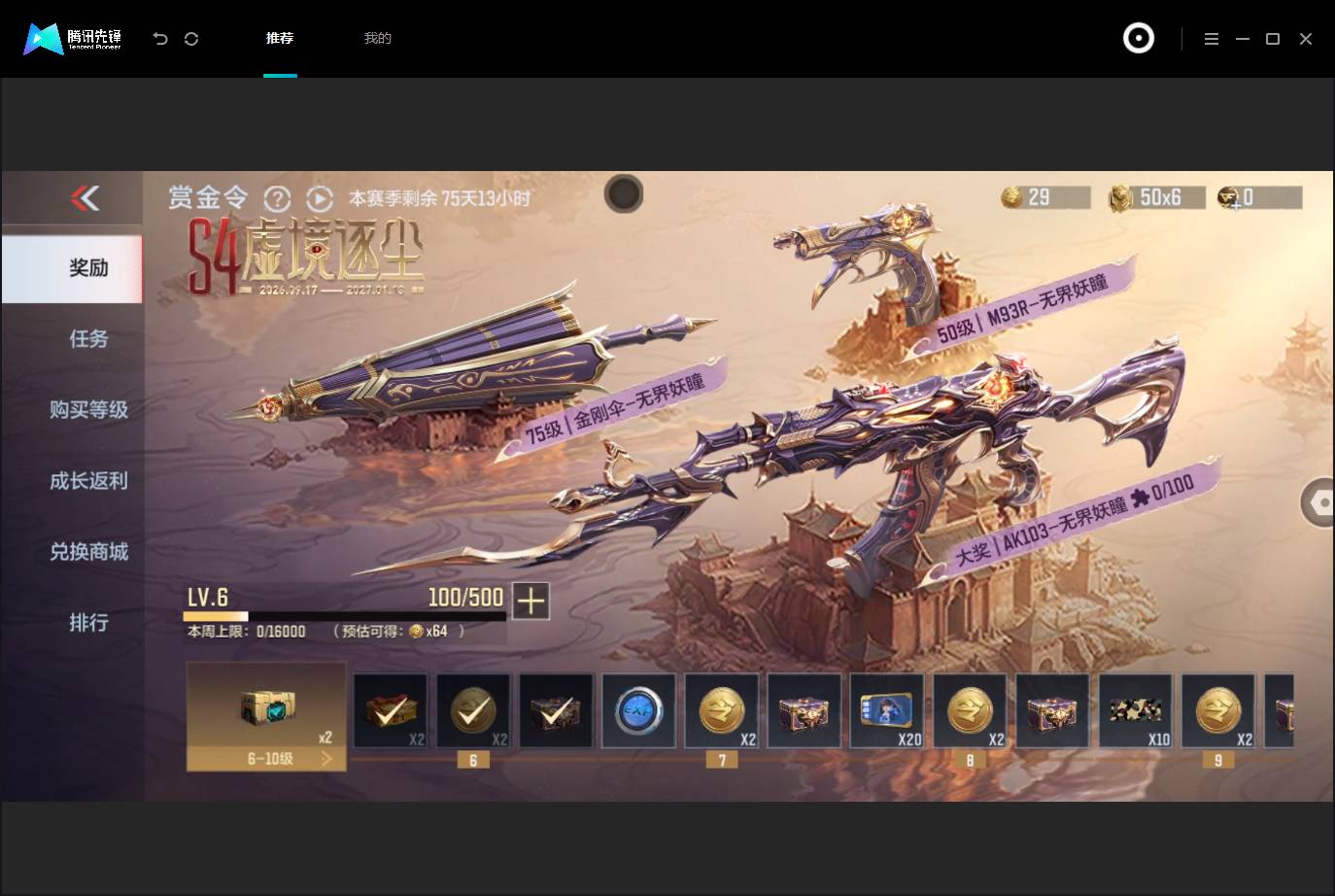Open the circular record icon at top right
Screen dimensions: 1335x896
click(x=1139, y=38)
